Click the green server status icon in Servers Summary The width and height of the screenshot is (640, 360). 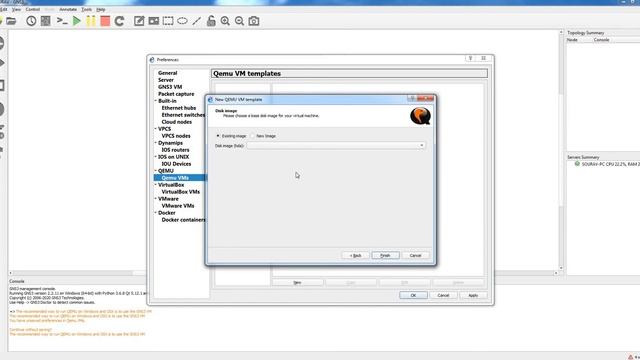pyautogui.click(x=577, y=164)
